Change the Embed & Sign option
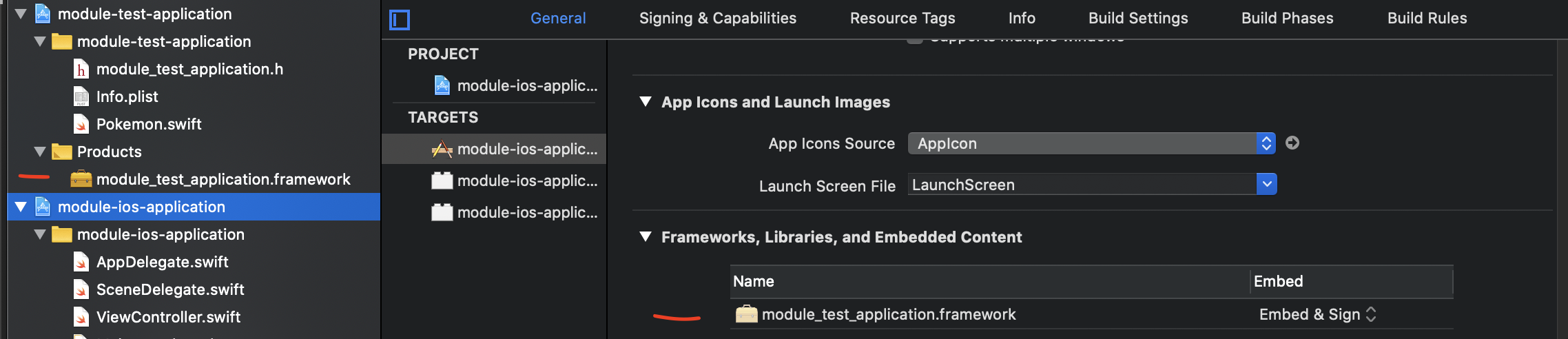1568x339 pixels. (1317, 314)
